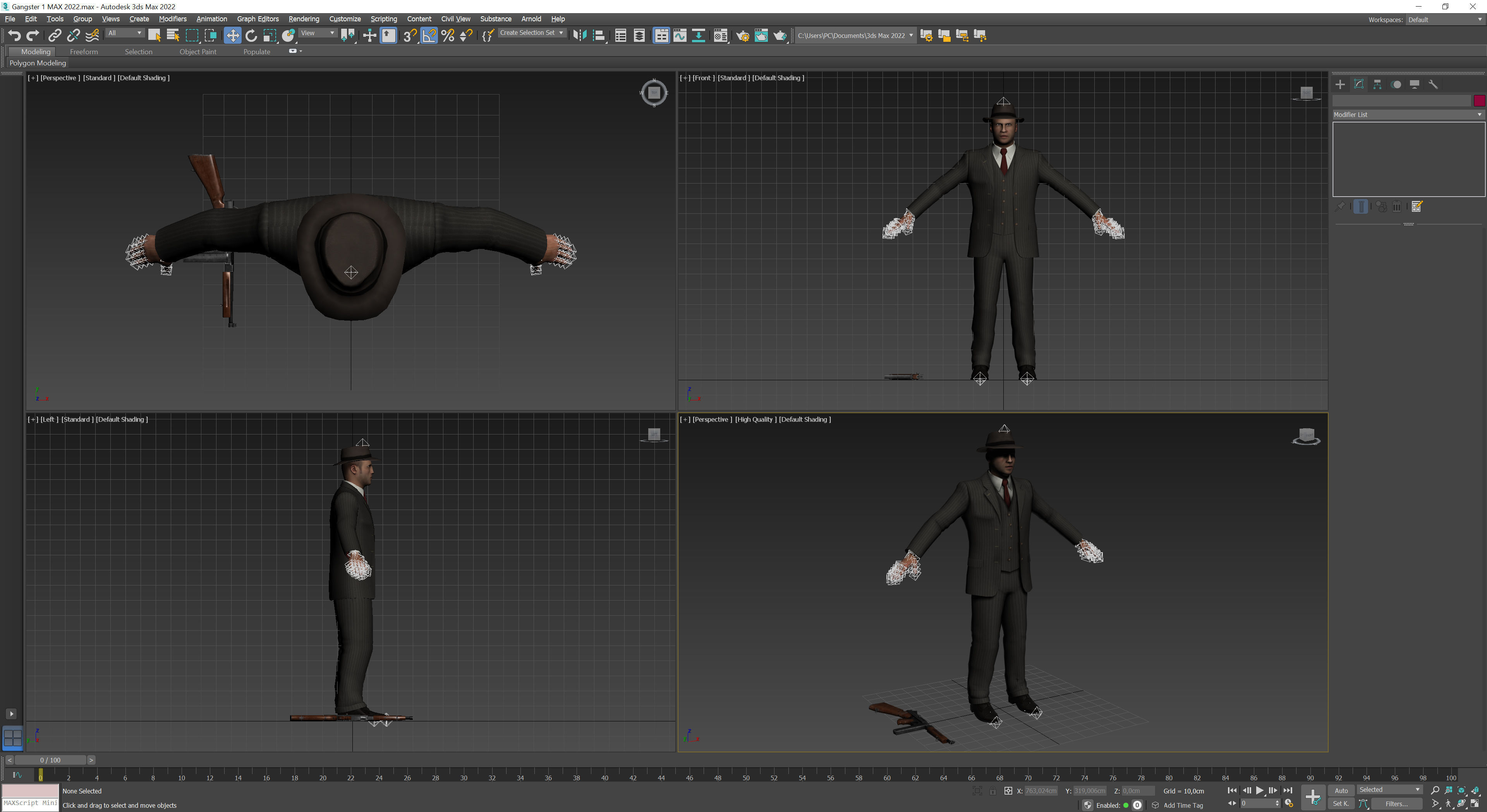
Task: Toggle the Layer Explorer icon
Action: point(639,36)
